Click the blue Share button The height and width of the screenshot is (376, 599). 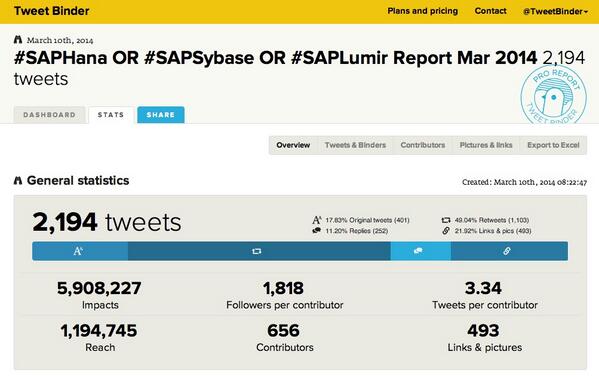161,115
